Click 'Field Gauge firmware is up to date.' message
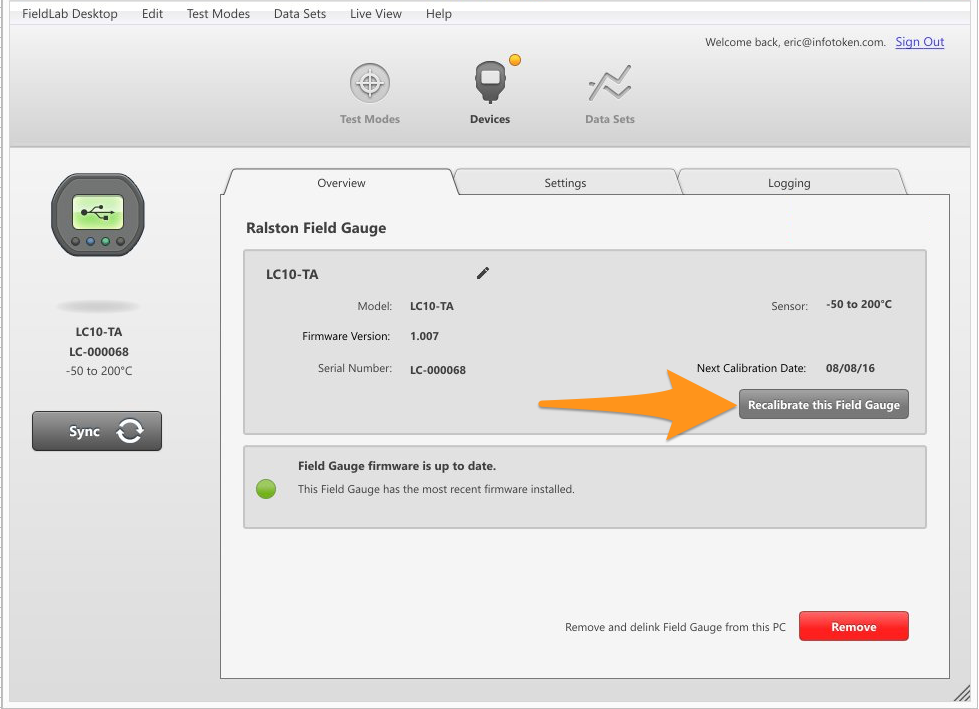 coord(396,466)
